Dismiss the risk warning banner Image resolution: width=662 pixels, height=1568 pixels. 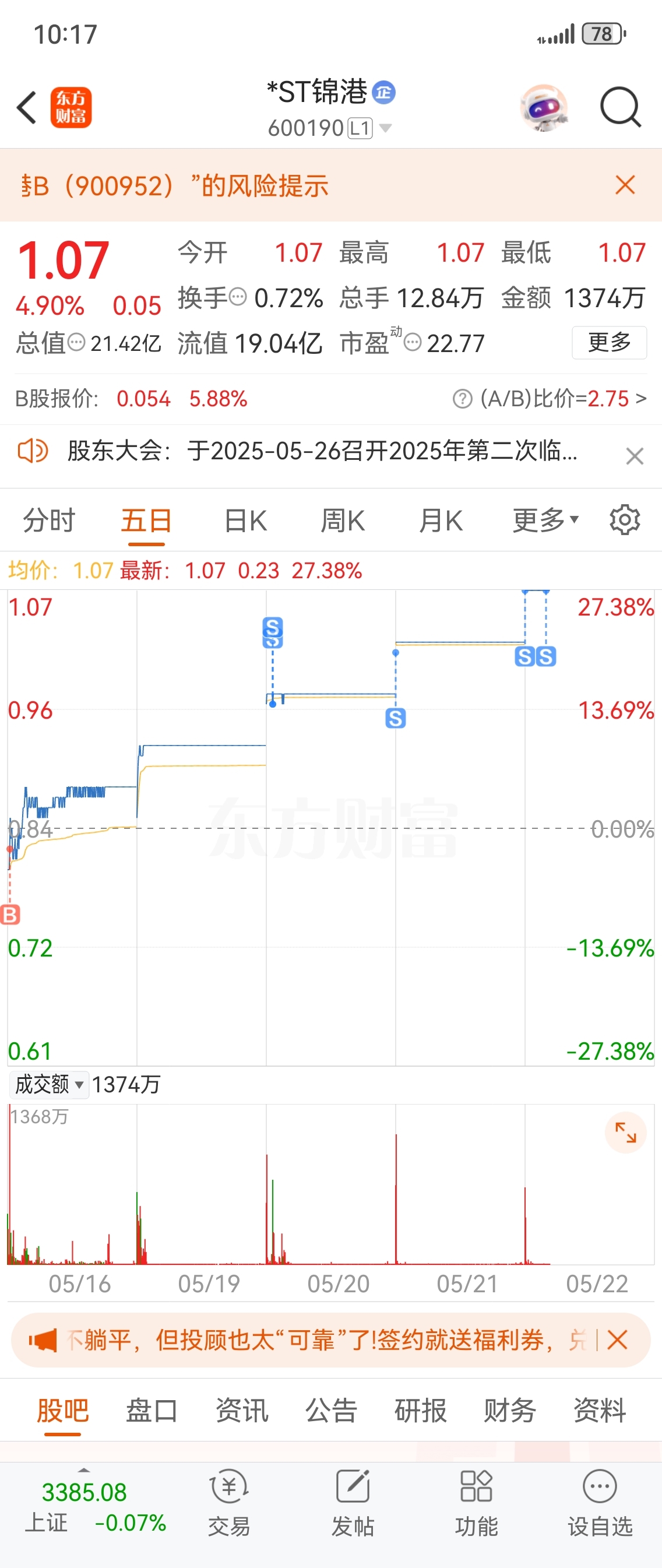[x=625, y=184]
